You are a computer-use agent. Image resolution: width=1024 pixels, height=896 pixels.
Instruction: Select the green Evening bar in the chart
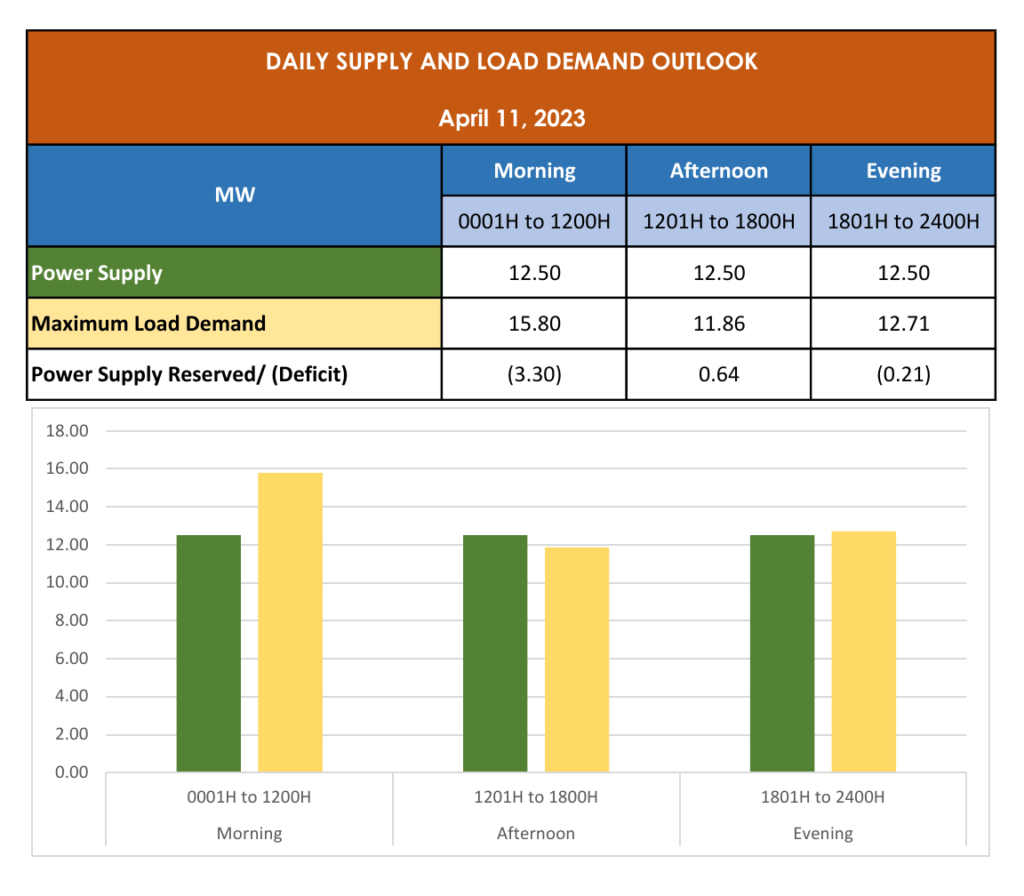coord(782,654)
